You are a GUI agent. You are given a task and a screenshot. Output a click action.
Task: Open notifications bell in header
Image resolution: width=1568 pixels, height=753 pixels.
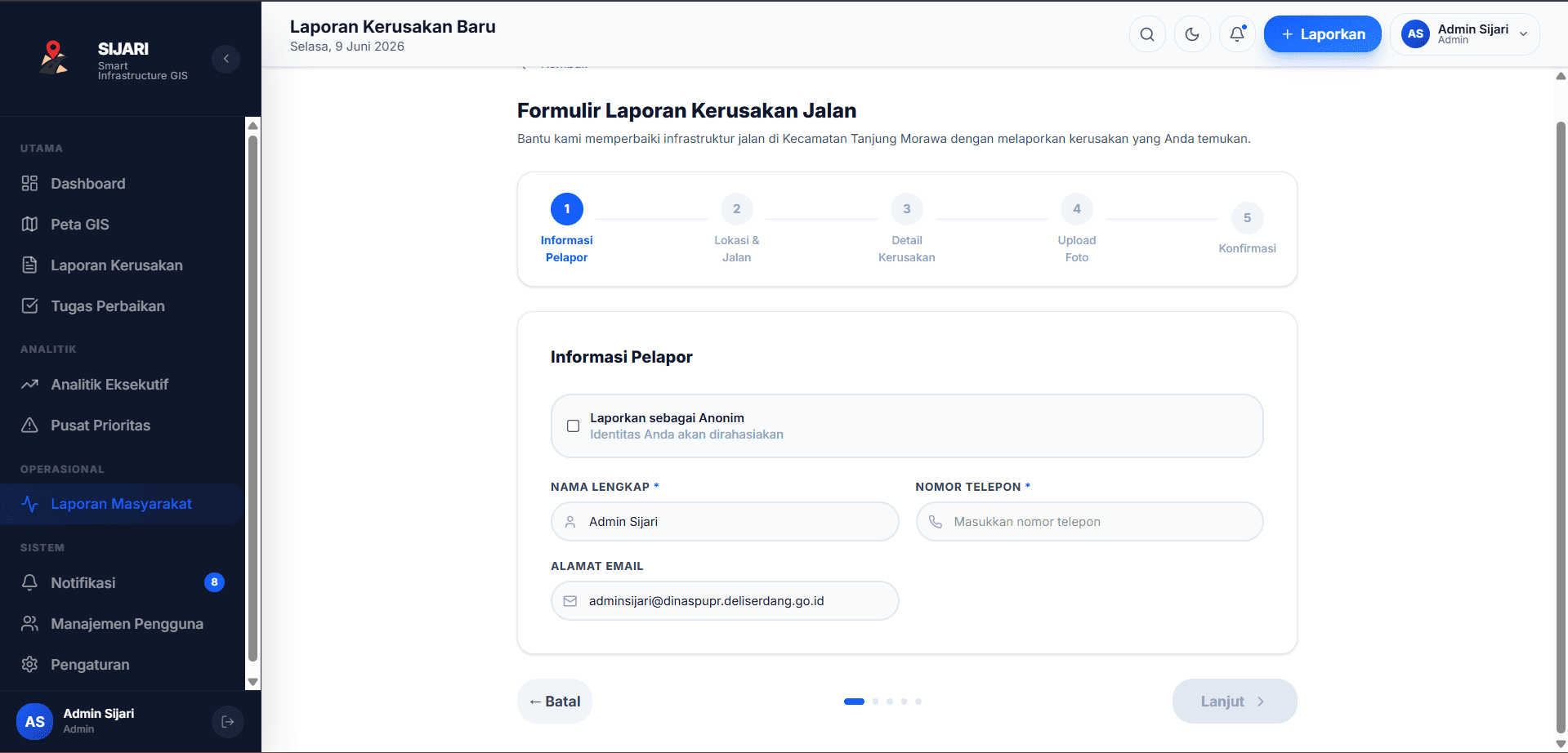click(x=1237, y=34)
